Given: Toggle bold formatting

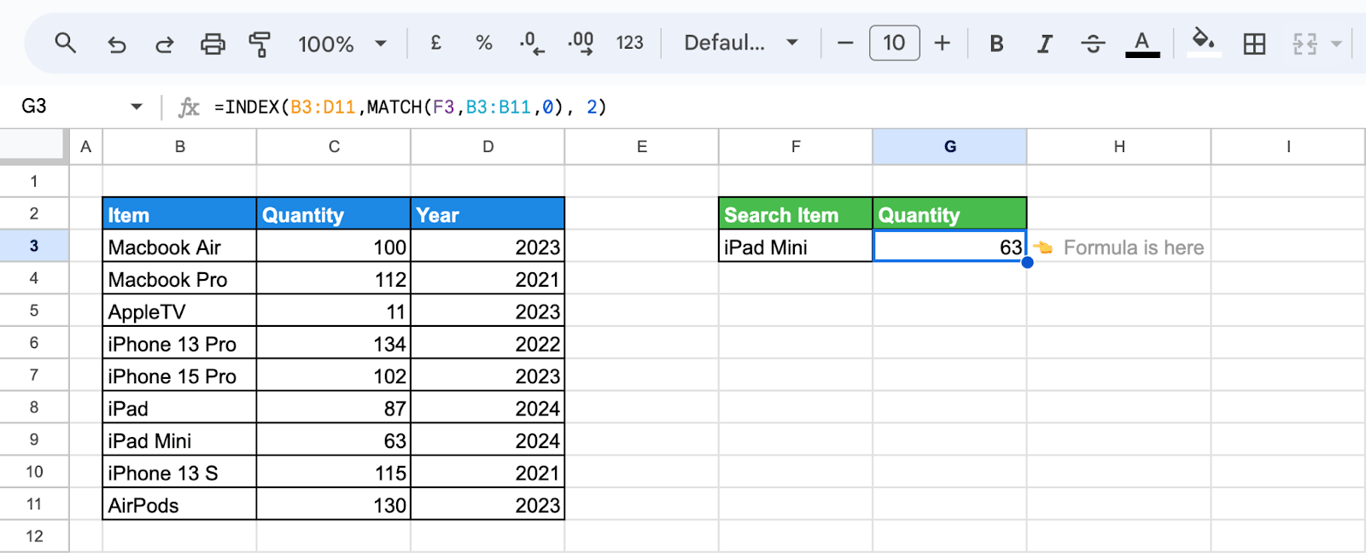Looking at the screenshot, I should coord(996,43).
